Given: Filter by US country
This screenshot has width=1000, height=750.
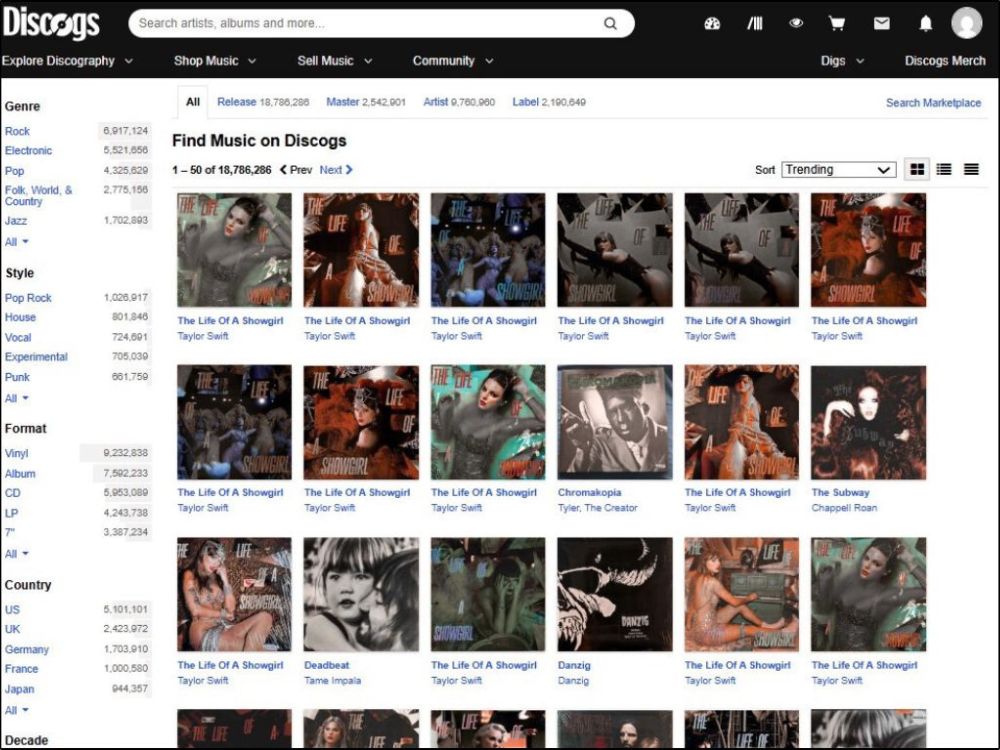Looking at the screenshot, I should coord(12,610).
